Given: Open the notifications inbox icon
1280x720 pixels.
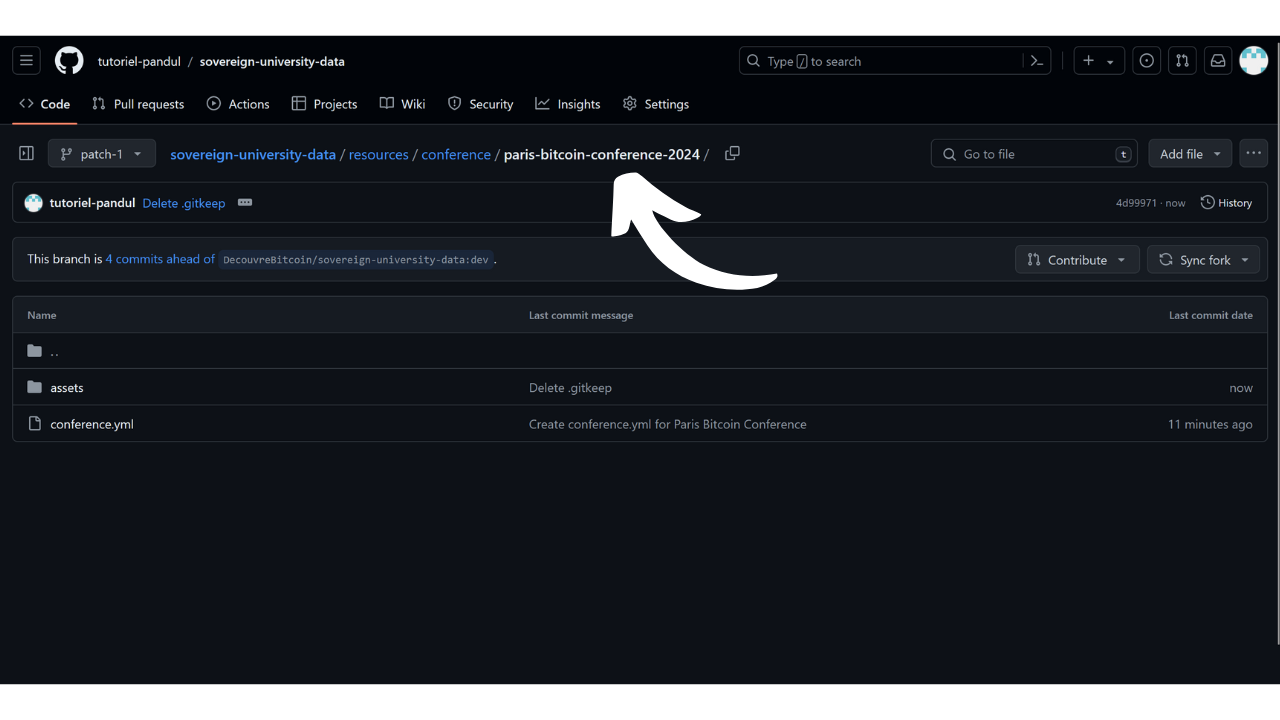Looking at the screenshot, I should tap(1218, 61).
